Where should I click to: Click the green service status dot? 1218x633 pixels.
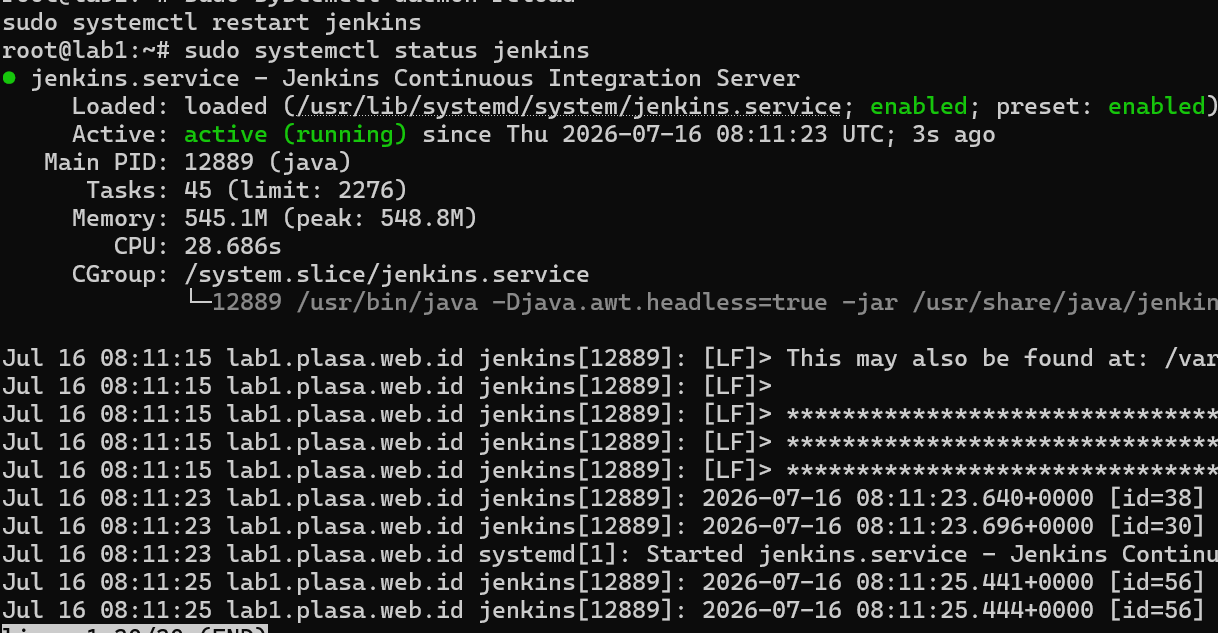point(9,79)
